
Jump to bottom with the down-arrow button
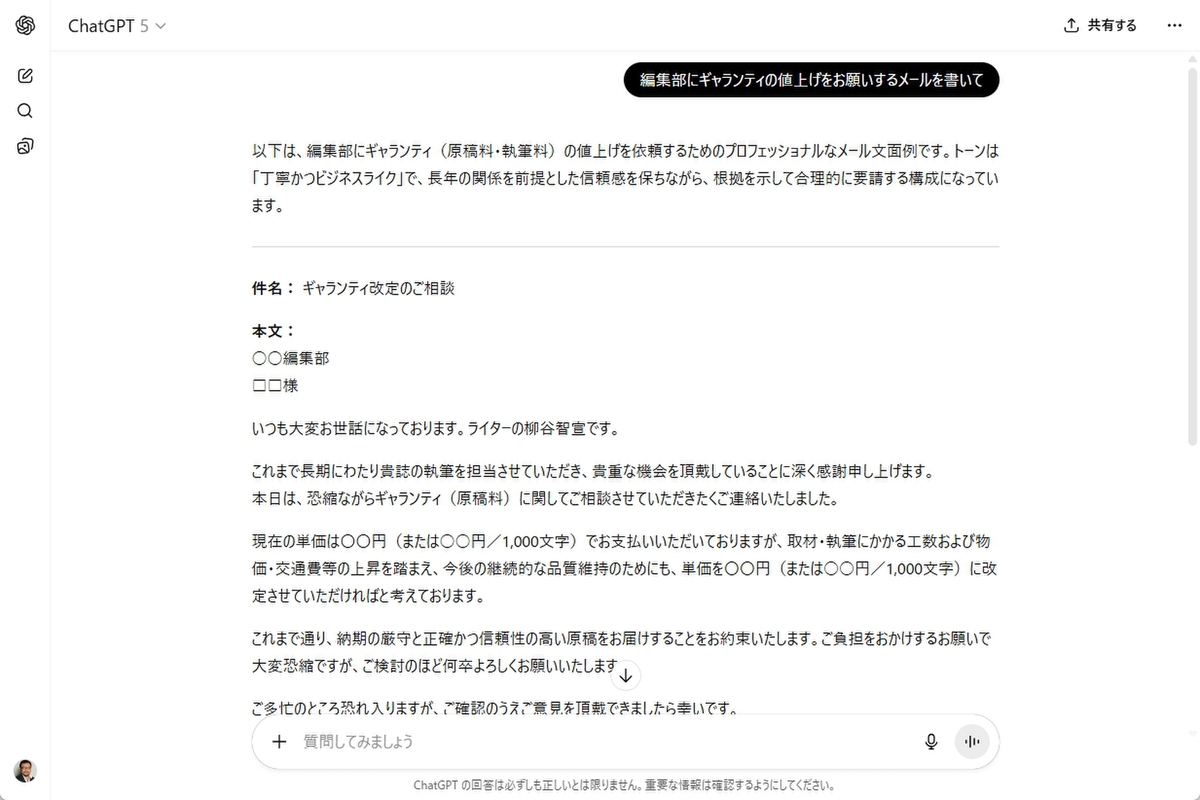click(x=626, y=675)
